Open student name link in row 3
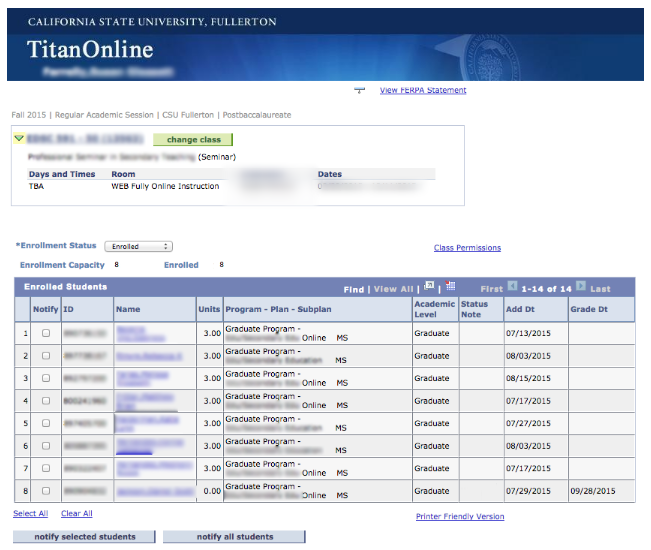This screenshot has height=550, width=651. click(x=142, y=379)
